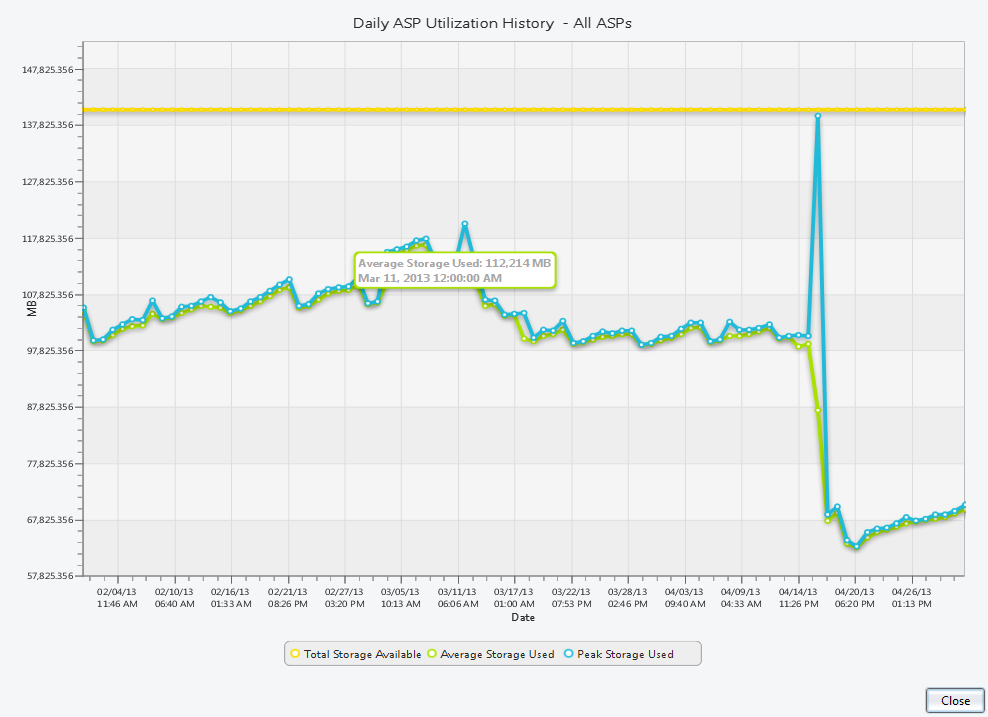Click the 147,825.356 y-axis label

(x=48, y=69)
